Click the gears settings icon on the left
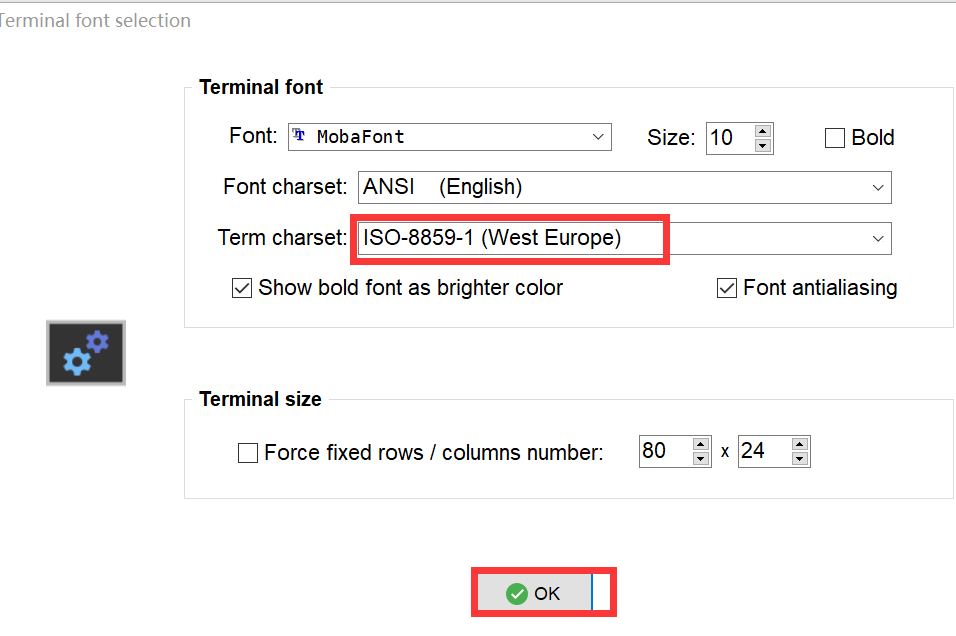The image size is (956, 636). [86, 352]
